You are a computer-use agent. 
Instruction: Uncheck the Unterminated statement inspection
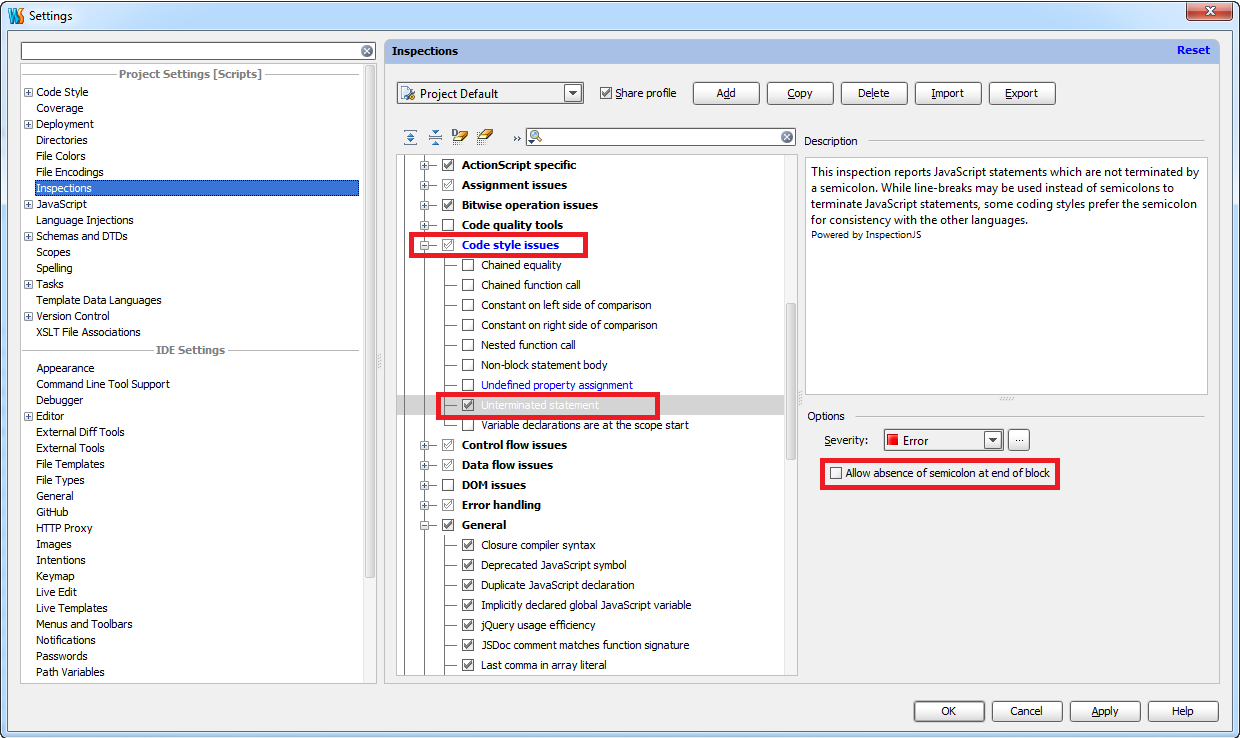[468, 405]
